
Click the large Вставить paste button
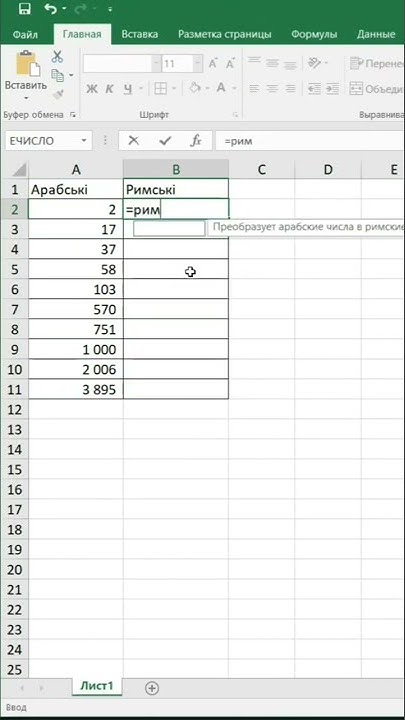pyautogui.click(x=26, y=70)
